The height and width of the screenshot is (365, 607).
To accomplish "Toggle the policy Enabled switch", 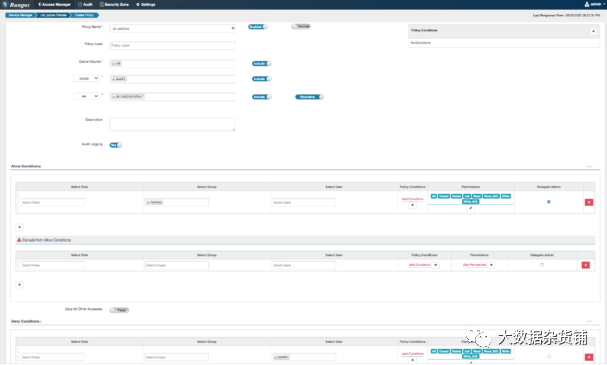I will click(x=258, y=27).
